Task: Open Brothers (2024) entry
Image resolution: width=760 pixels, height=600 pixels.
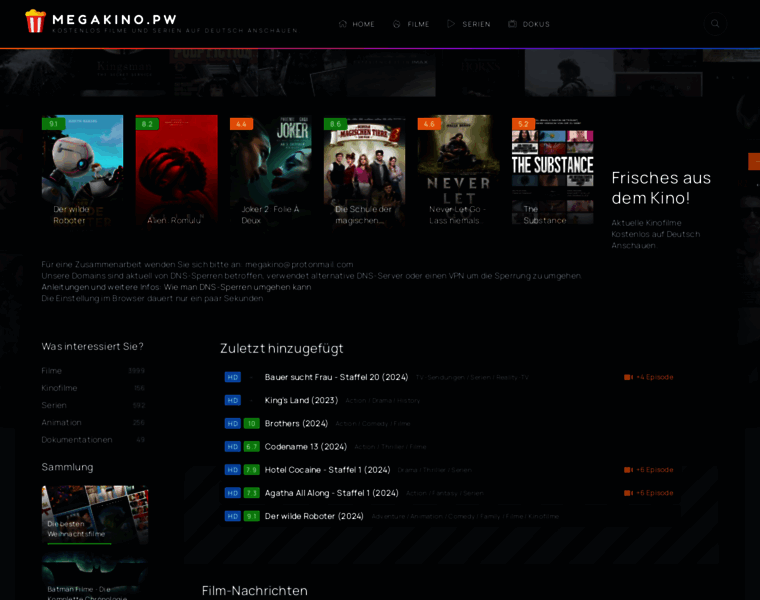Action: click(x=296, y=424)
